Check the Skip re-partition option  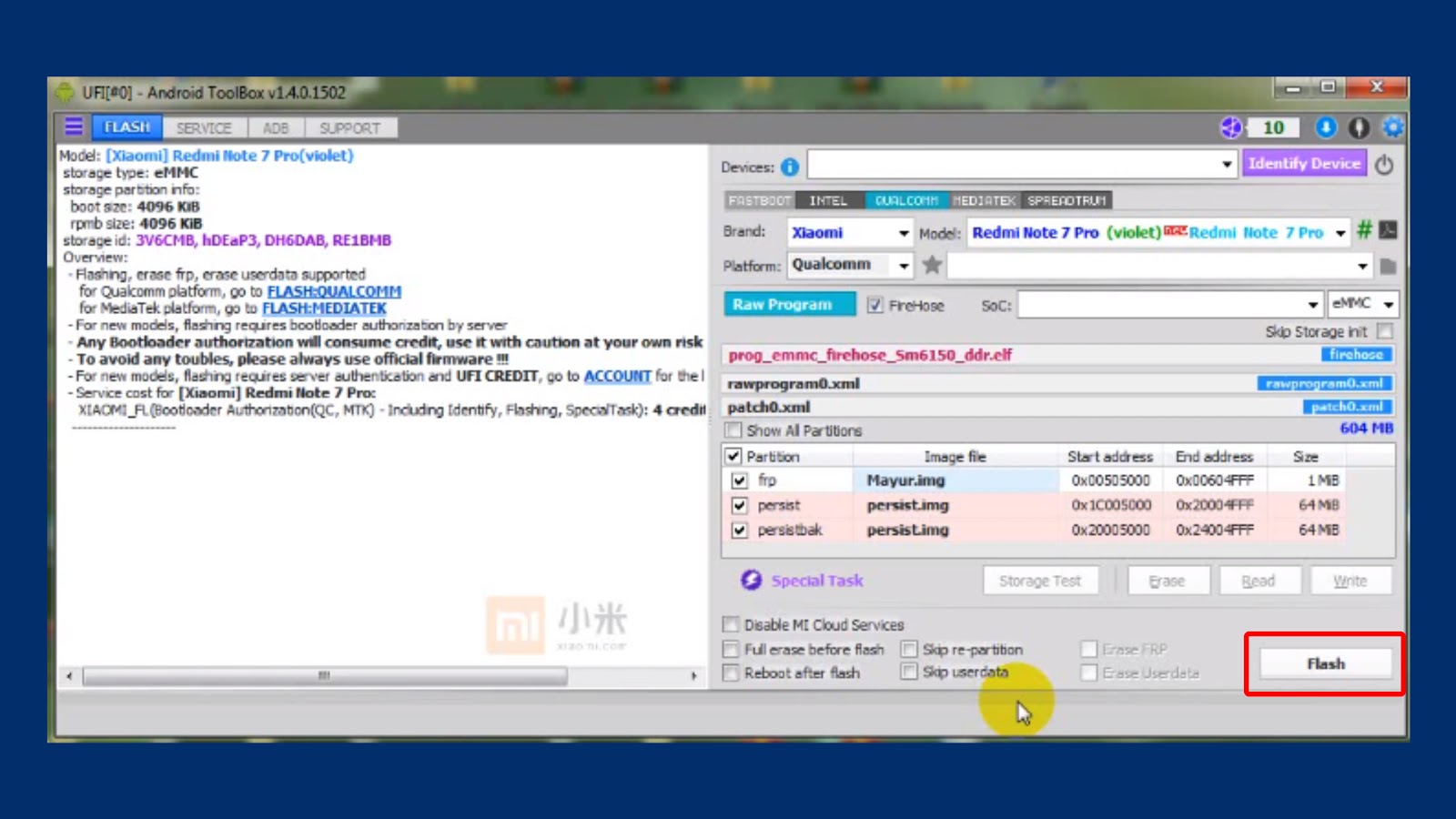[x=908, y=649]
